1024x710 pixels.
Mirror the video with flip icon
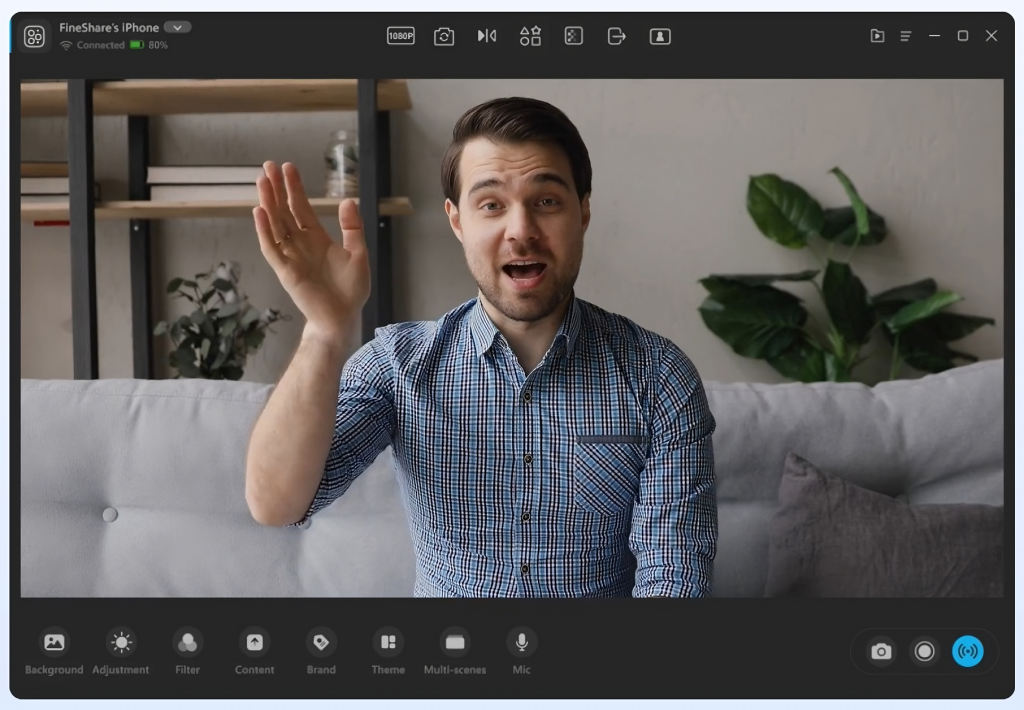(x=487, y=36)
